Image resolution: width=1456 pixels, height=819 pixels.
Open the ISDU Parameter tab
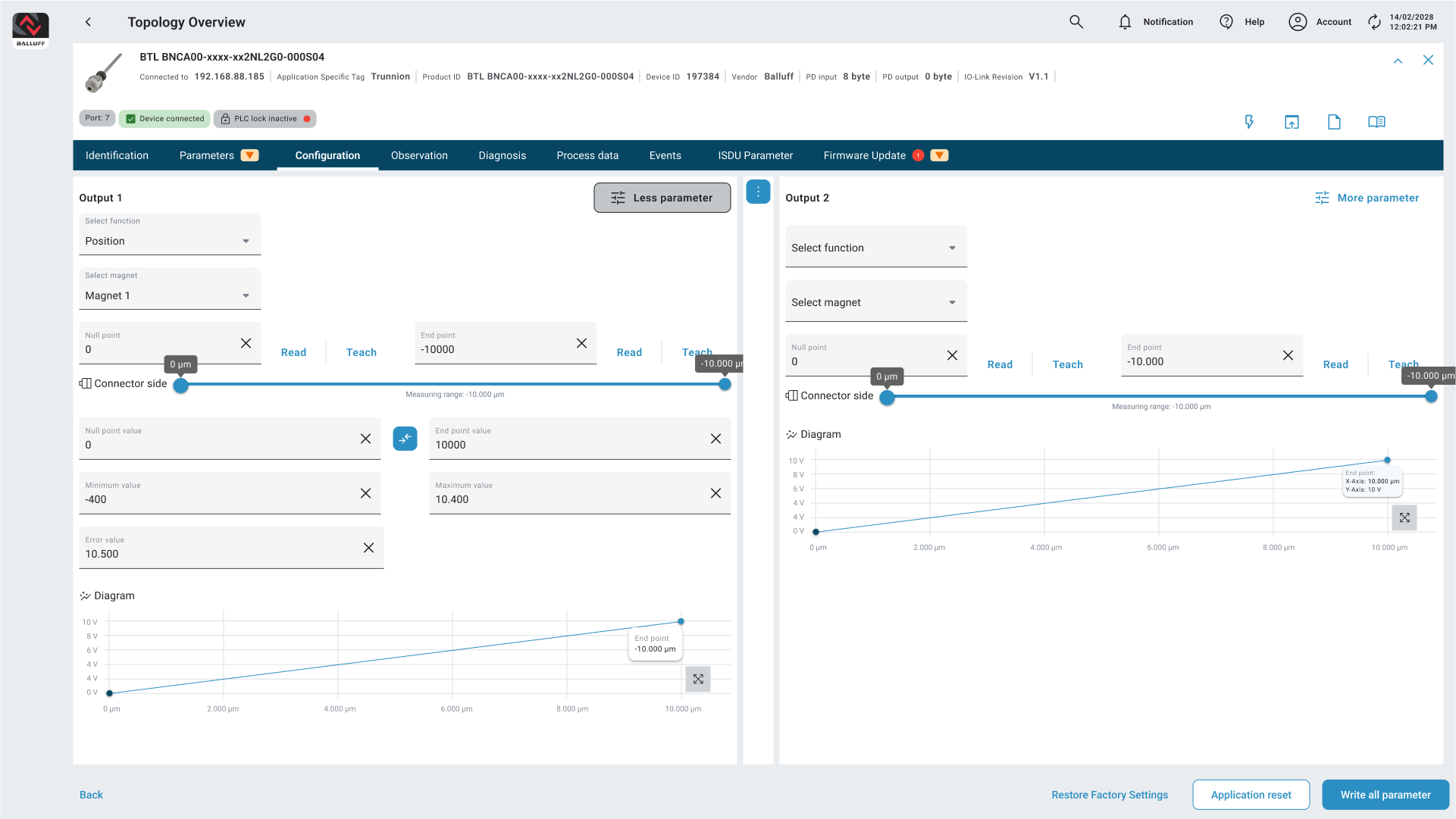click(x=755, y=155)
